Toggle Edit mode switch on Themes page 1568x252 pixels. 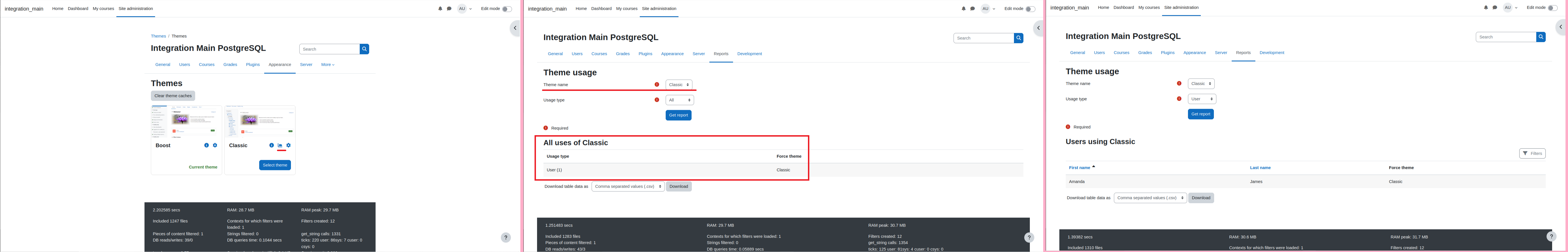point(506,9)
